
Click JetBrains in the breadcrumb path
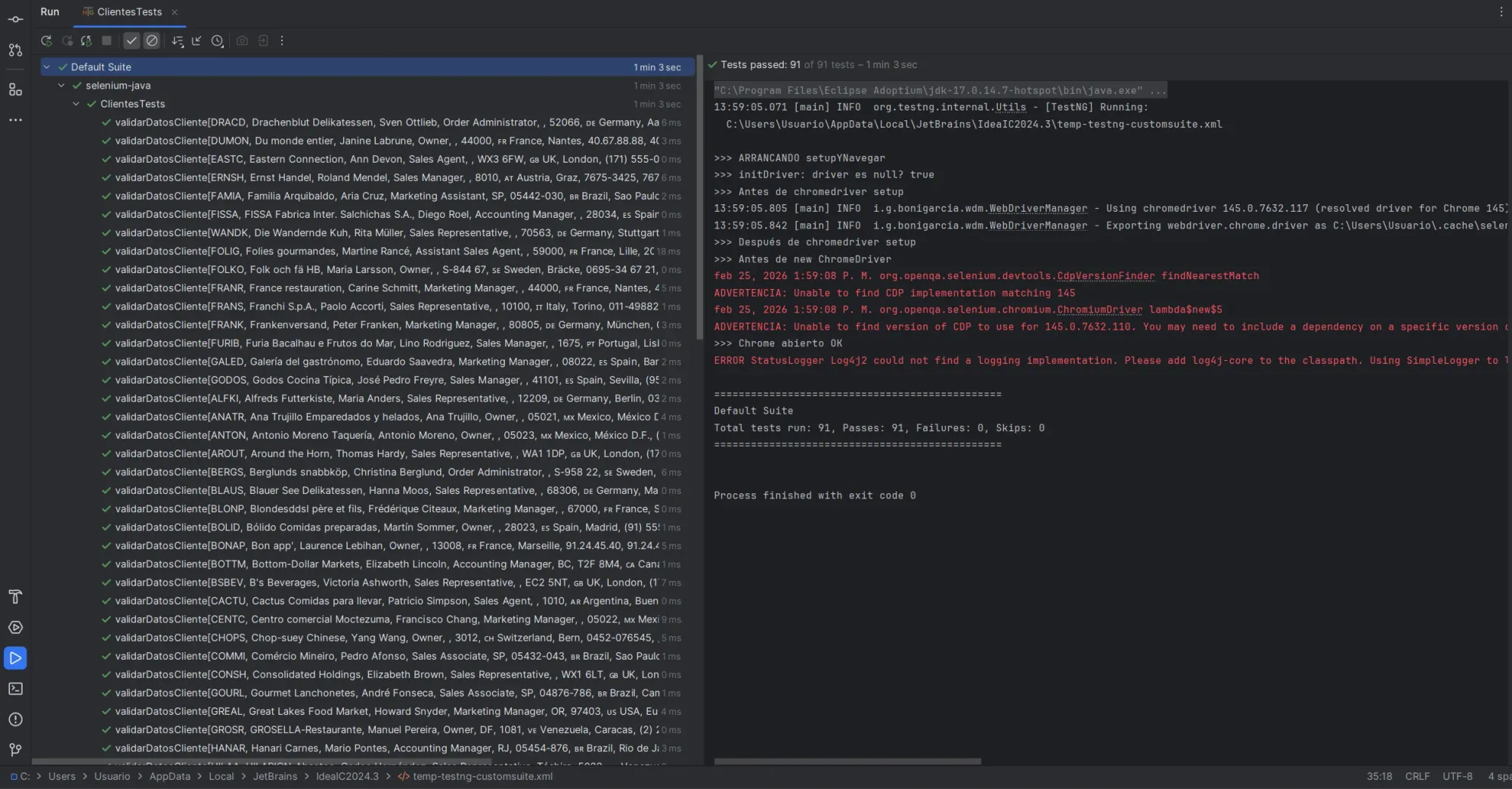(276, 776)
